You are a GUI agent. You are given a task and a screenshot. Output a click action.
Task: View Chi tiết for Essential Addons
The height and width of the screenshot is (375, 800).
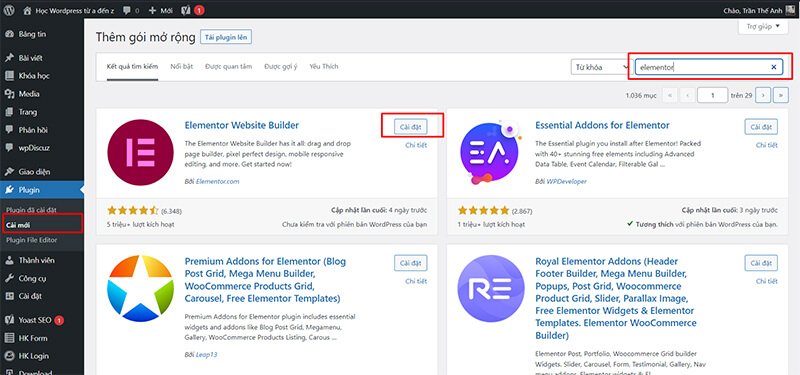click(767, 145)
